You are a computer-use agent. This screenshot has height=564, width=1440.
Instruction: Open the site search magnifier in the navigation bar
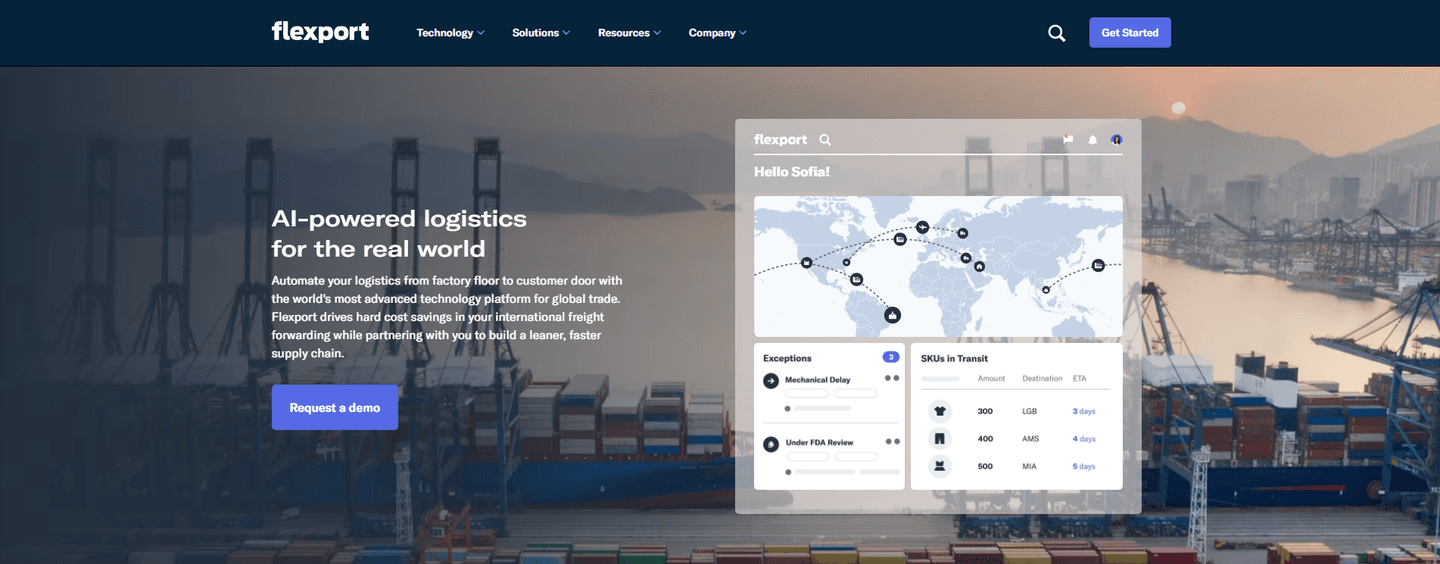pos(1057,33)
